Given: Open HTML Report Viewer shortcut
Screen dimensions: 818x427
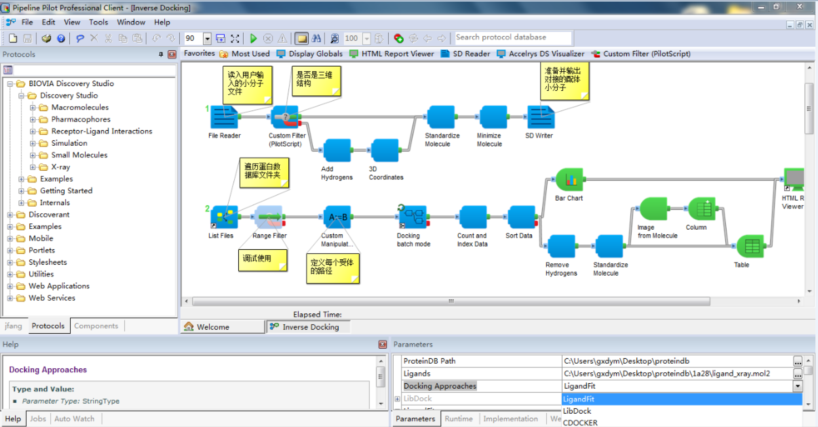Looking at the screenshot, I should click(392, 54).
